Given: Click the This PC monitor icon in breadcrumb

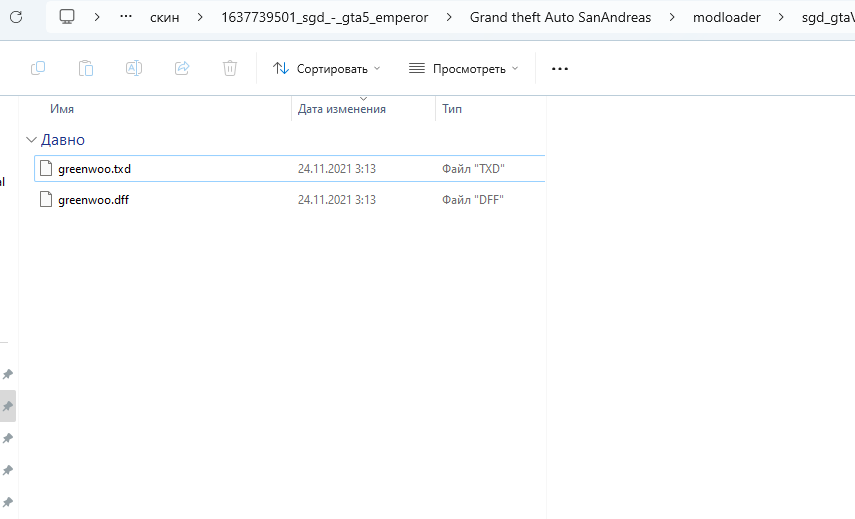Looking at the screenshot, I should point(67,17).
